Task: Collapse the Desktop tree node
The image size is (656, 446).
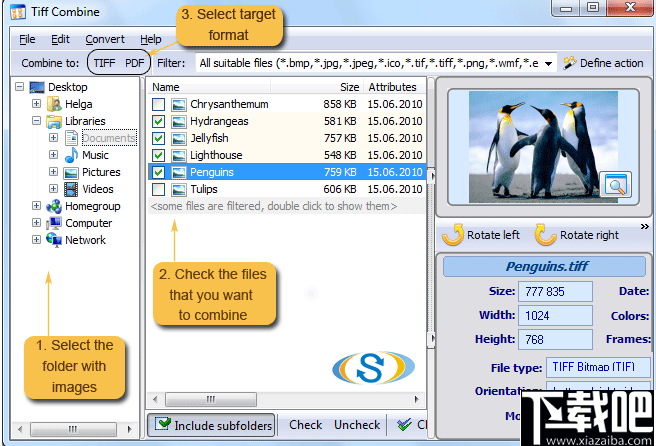Action: 19,87
